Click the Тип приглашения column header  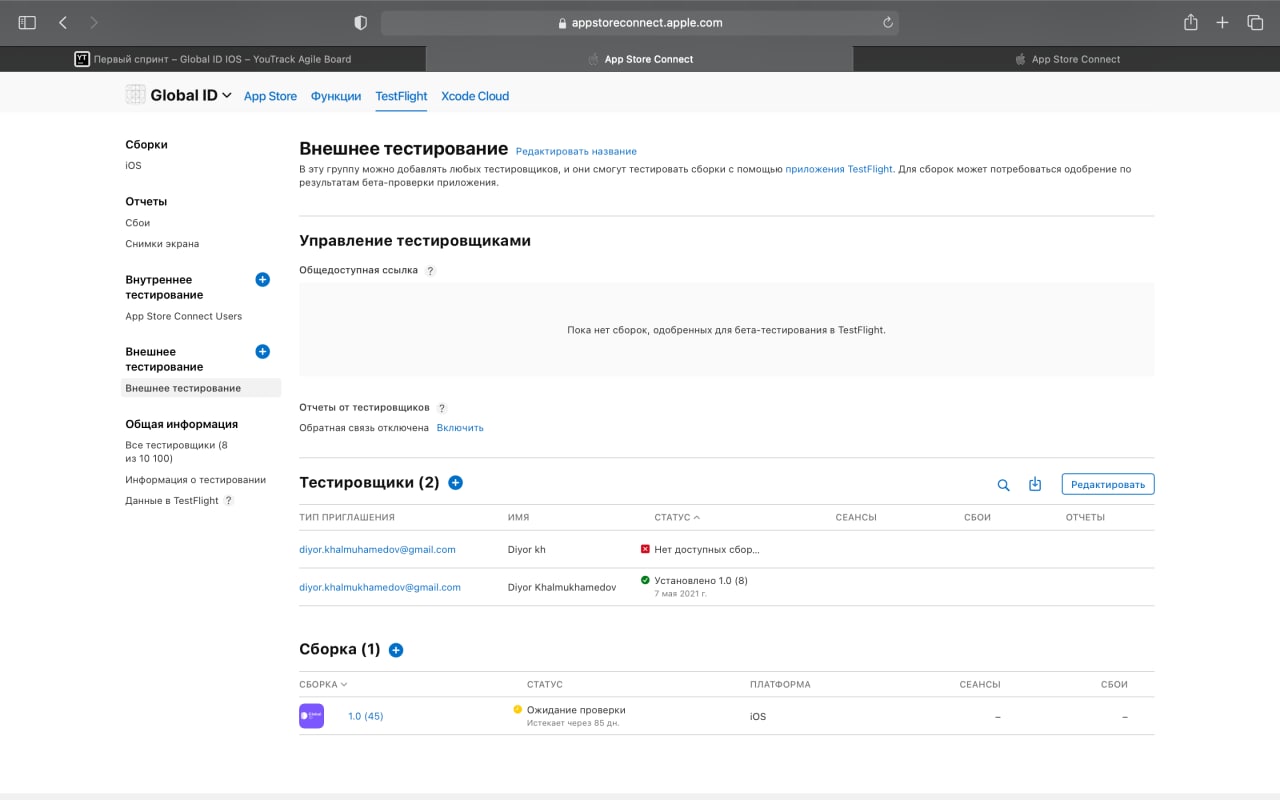347,518
